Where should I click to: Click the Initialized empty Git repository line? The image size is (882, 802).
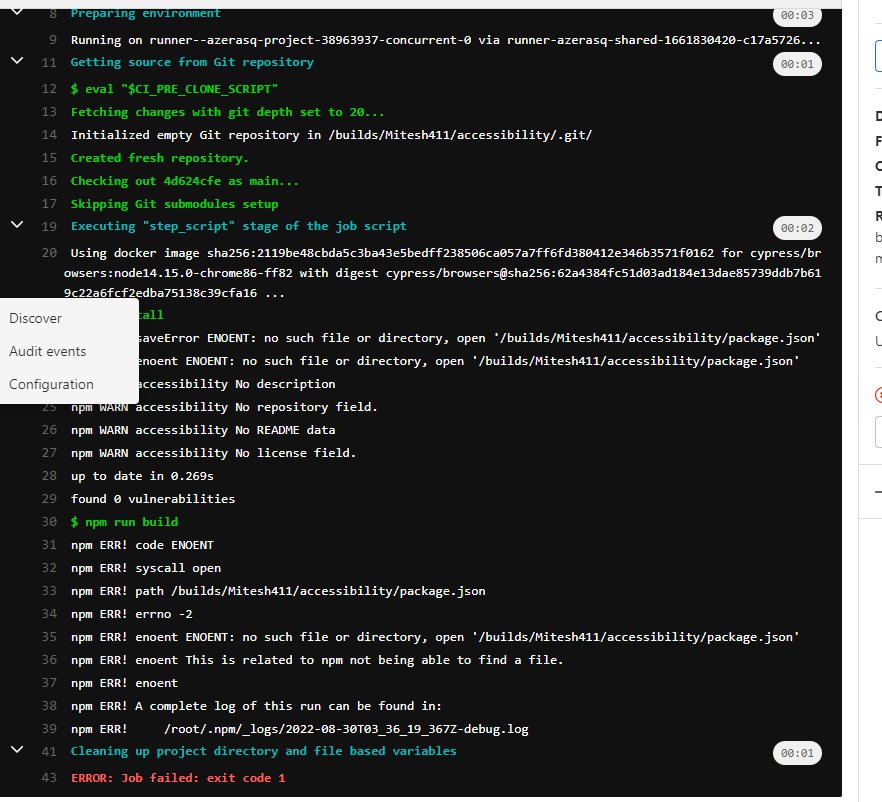tap(331, 135)
